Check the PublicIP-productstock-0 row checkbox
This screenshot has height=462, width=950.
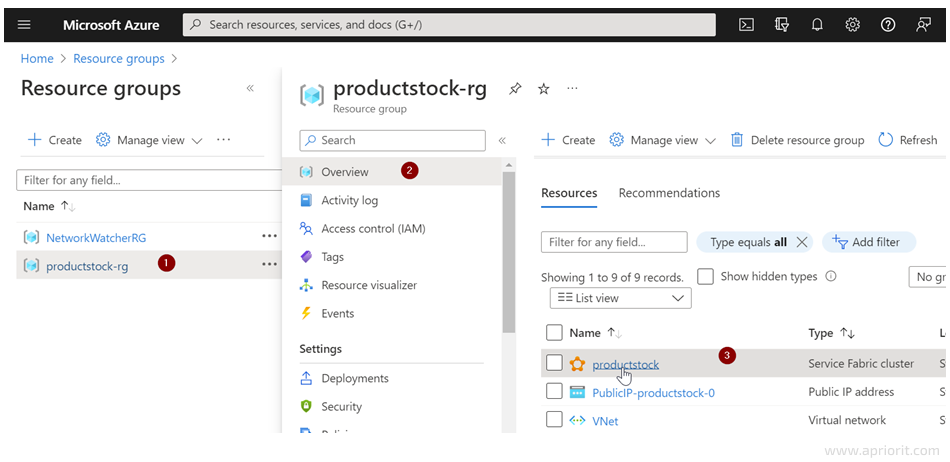[554, 392]
